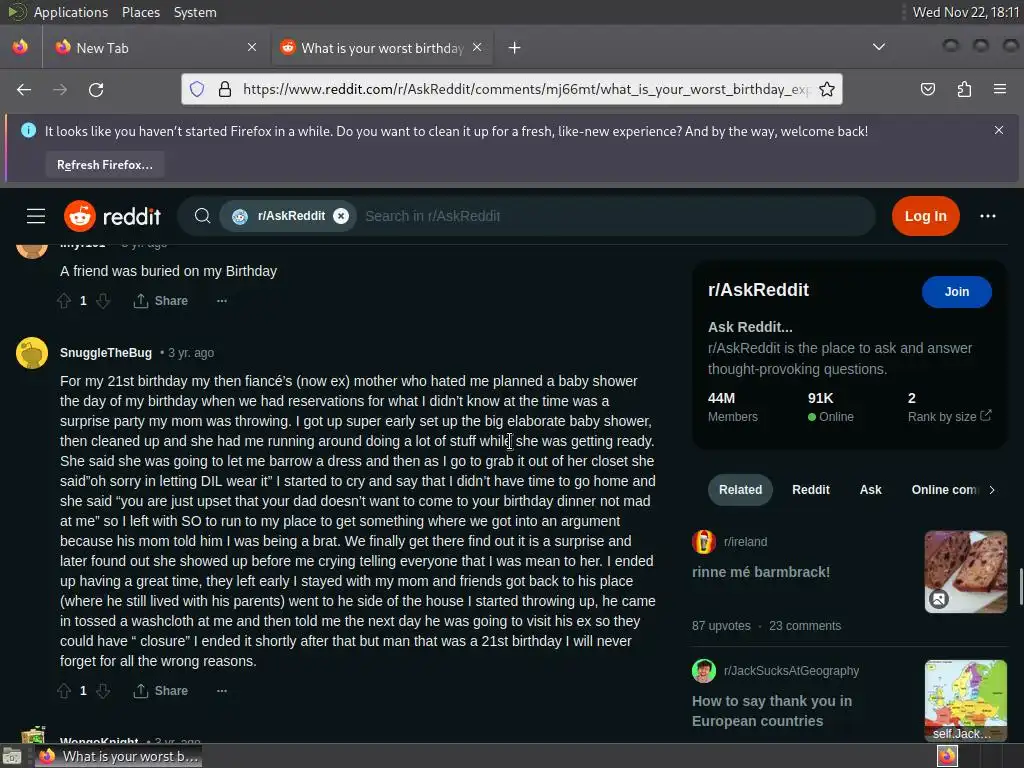The width and height of the screenshot is (1024, 768).
Task: Reload the current page
Action: click(96, 89)
